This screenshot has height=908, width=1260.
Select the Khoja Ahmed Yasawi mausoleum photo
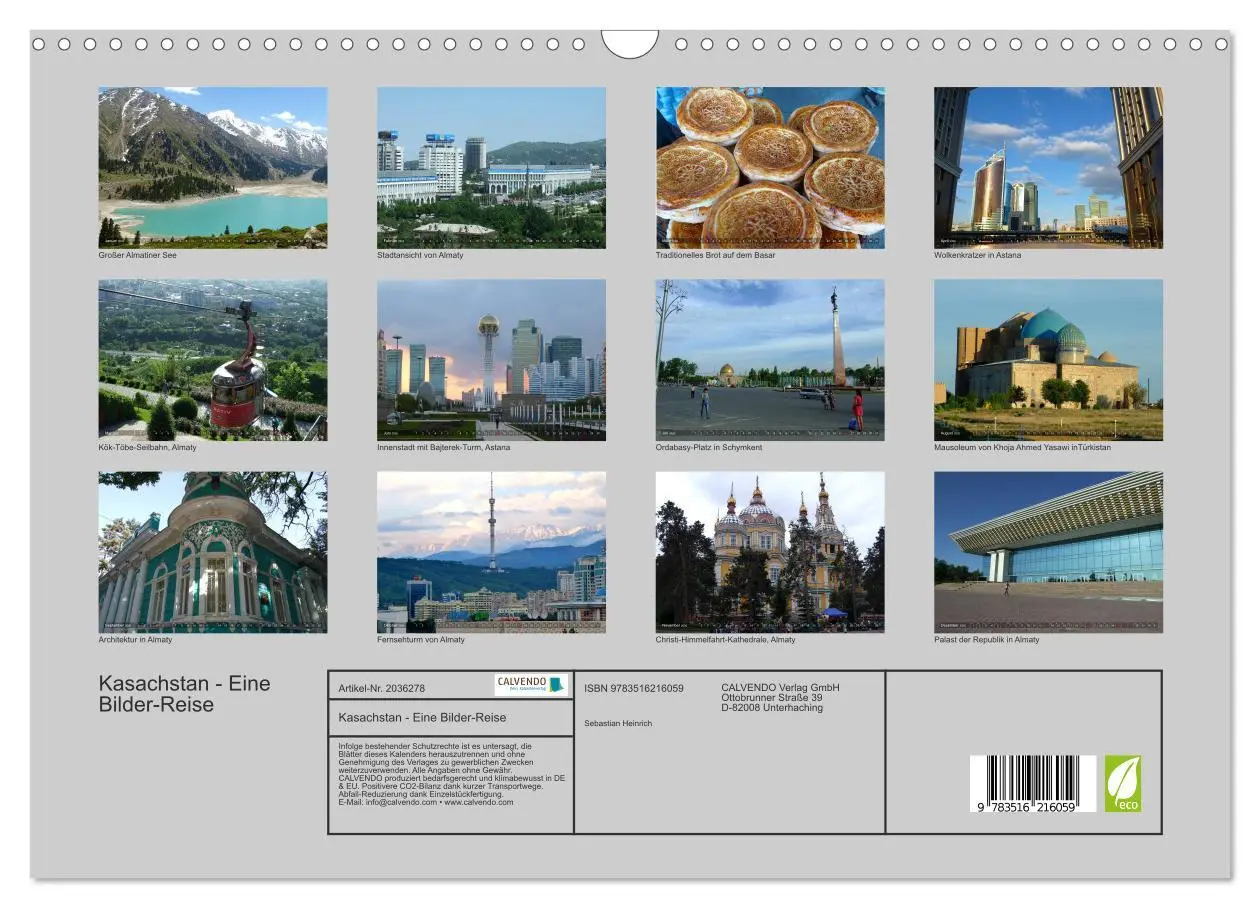tap(1048, 360)
